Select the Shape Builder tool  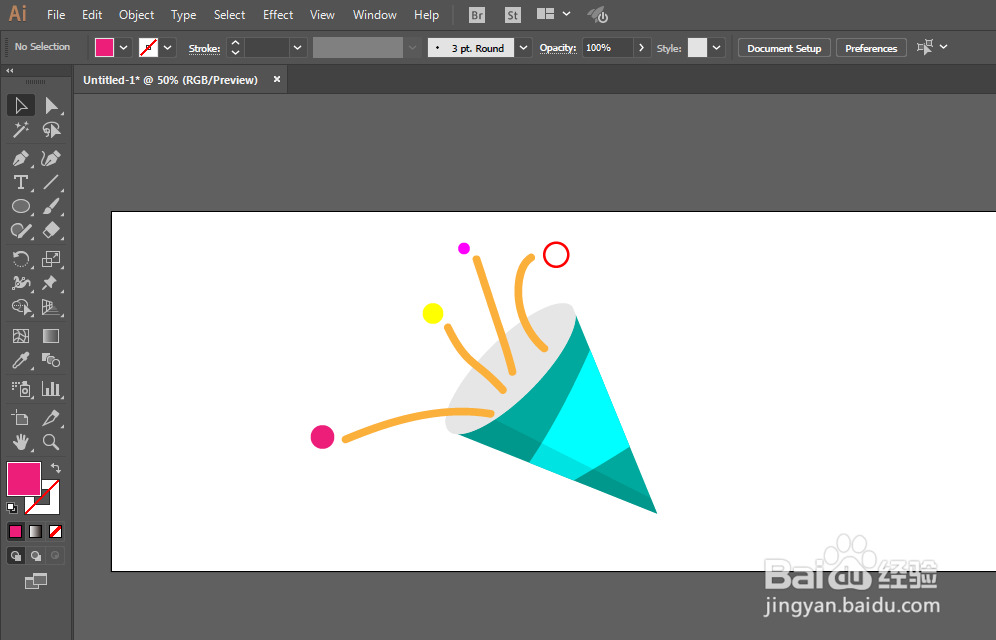pyautogui.click(x=21, y=307)
